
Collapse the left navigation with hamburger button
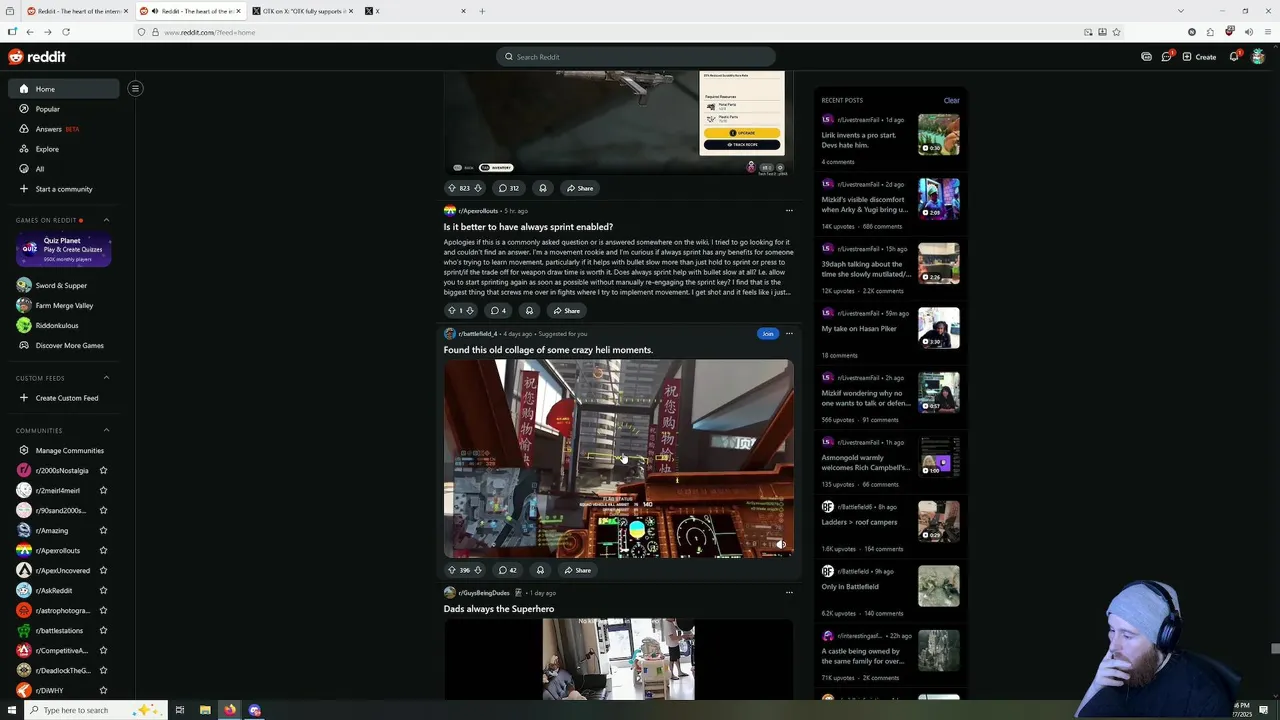135,88
